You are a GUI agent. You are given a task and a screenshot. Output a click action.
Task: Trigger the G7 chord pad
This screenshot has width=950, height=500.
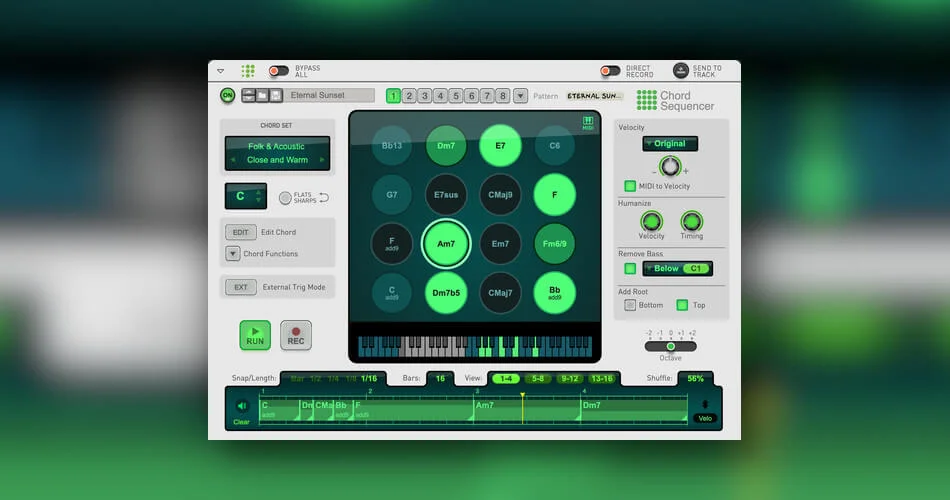click(x=392, y=195)
